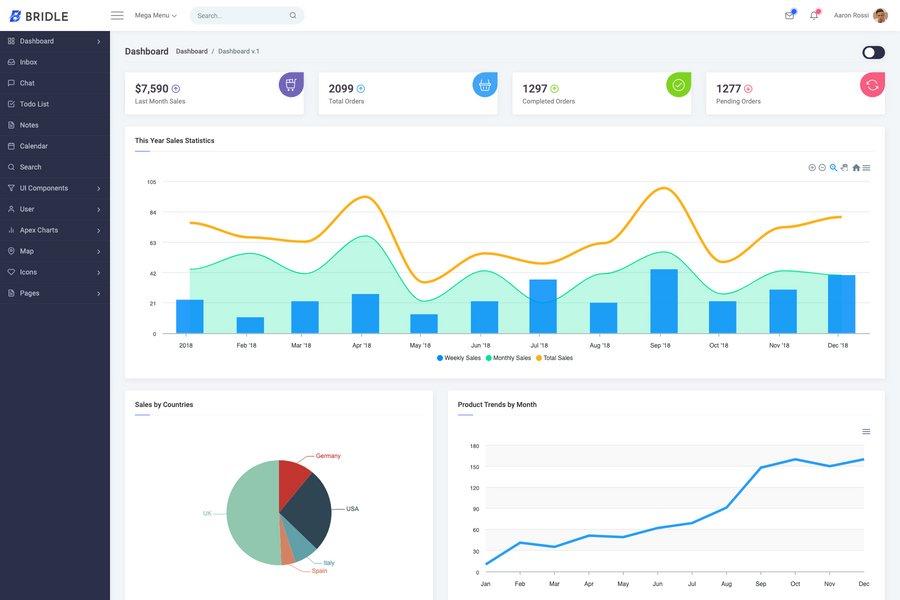
Task: Expand the Apex Charts section
Action: 38,227
